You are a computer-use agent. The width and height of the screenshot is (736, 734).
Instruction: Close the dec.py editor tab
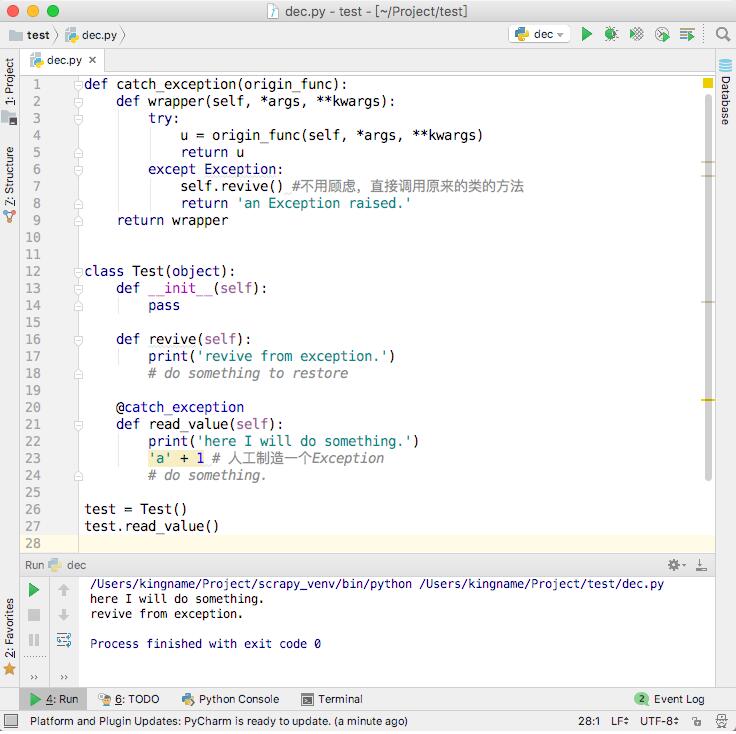[92, 60]
